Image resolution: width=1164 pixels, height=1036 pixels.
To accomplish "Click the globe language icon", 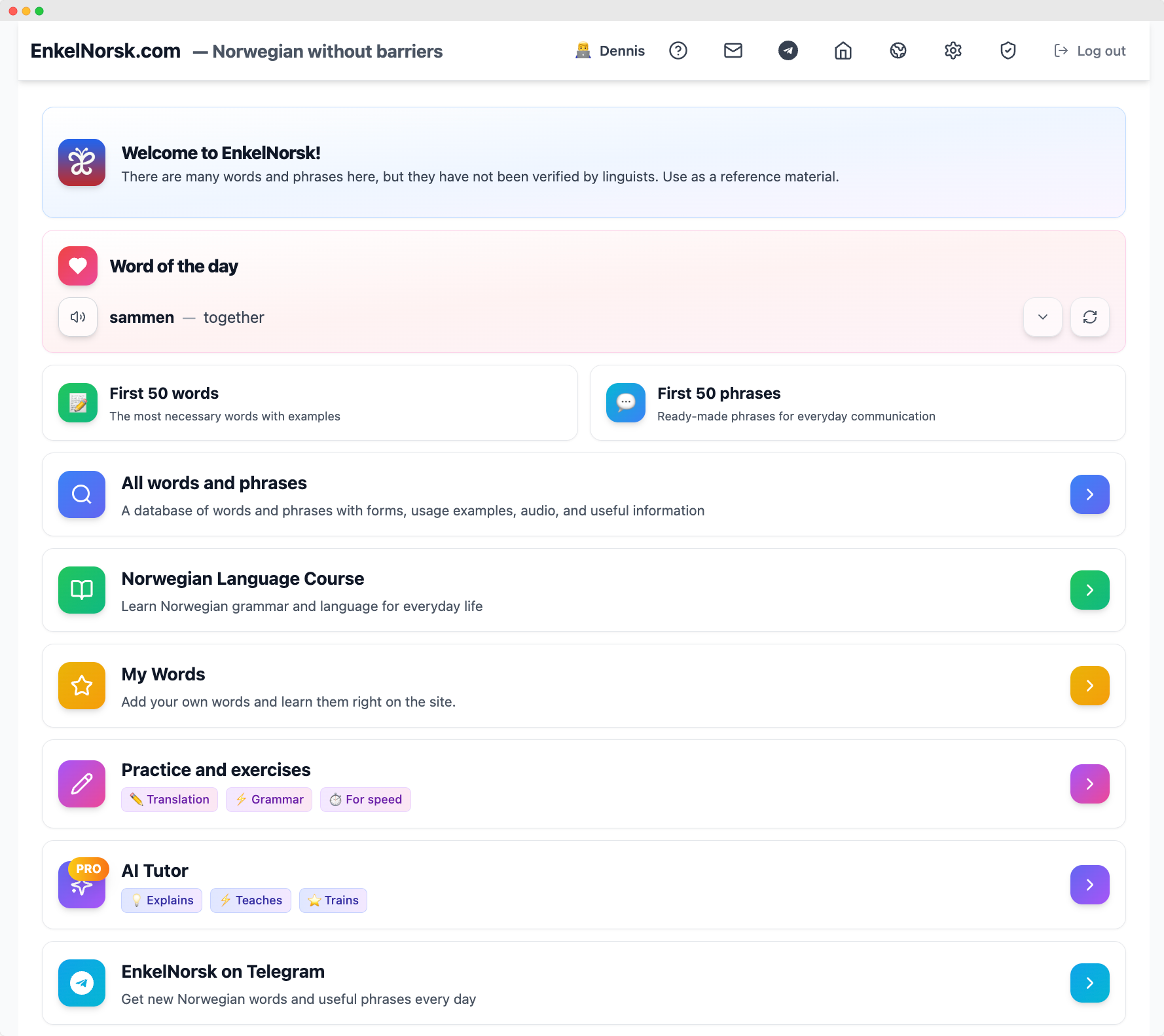I will (x=898, y=50).
